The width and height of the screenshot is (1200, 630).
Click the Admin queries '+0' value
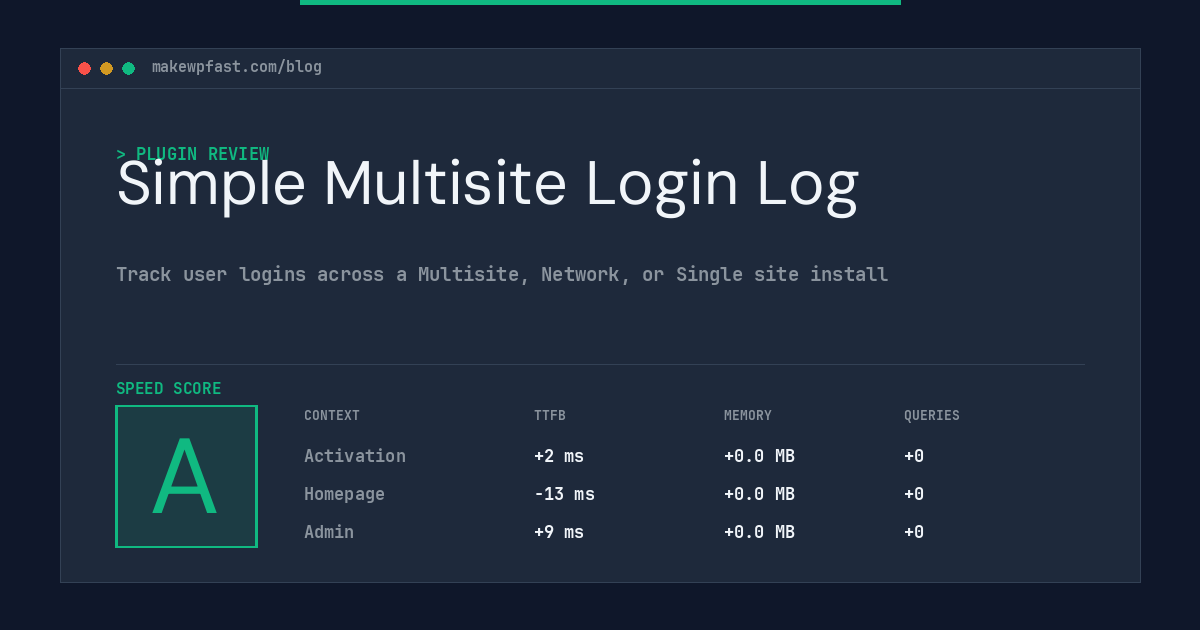[914, 532]
